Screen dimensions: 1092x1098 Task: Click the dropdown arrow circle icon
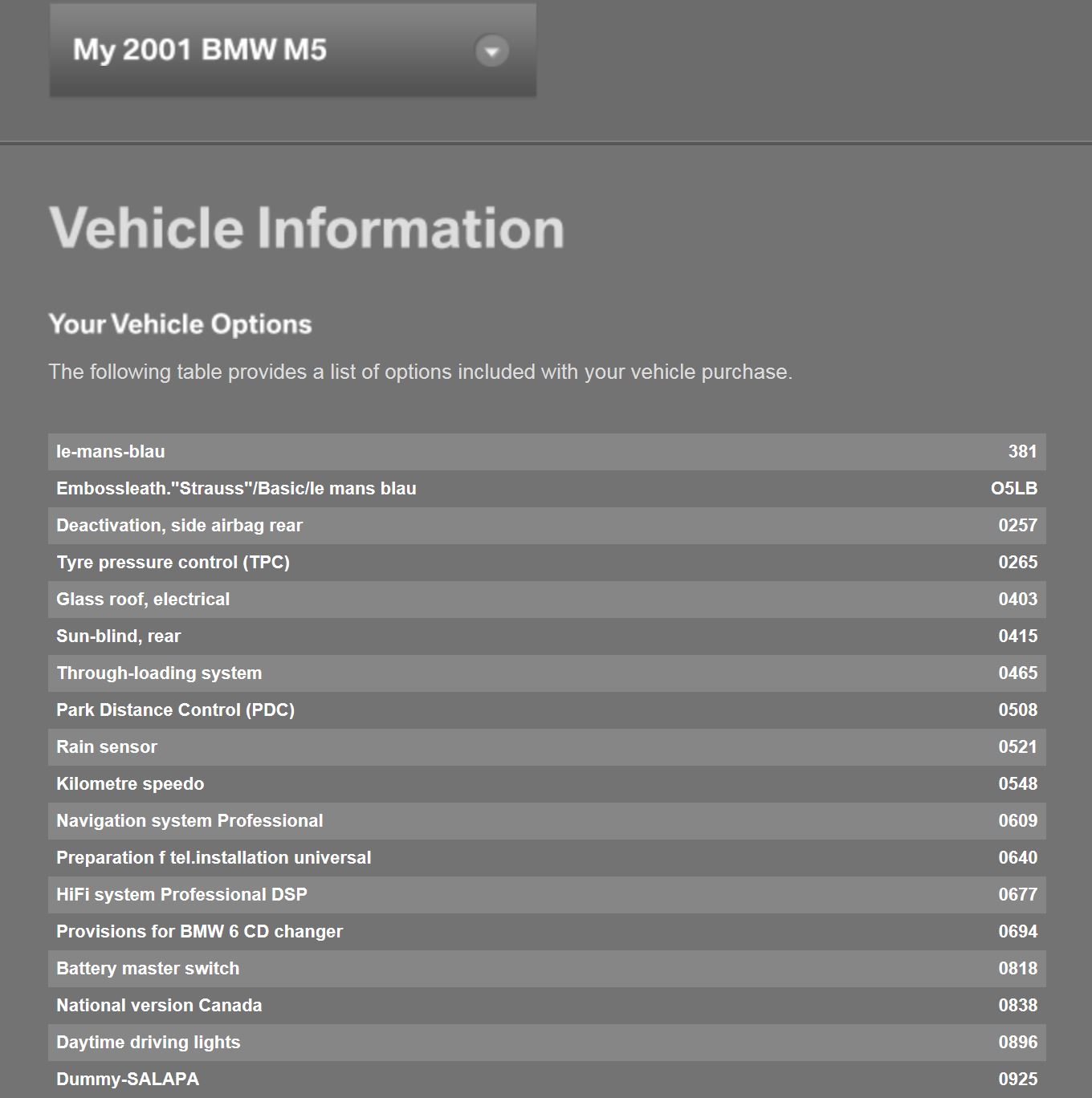coord(492,51)
